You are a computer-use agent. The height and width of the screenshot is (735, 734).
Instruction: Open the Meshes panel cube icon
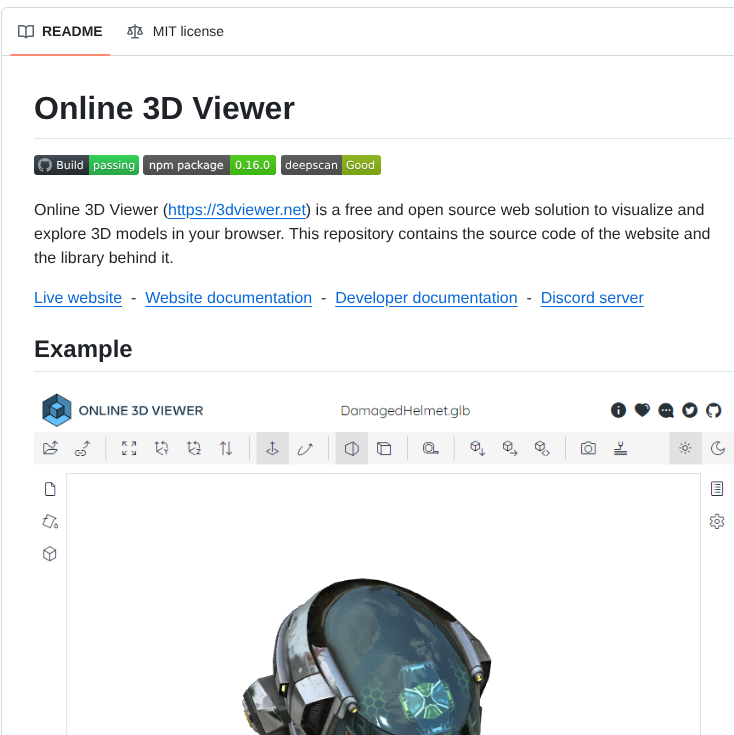50,554
